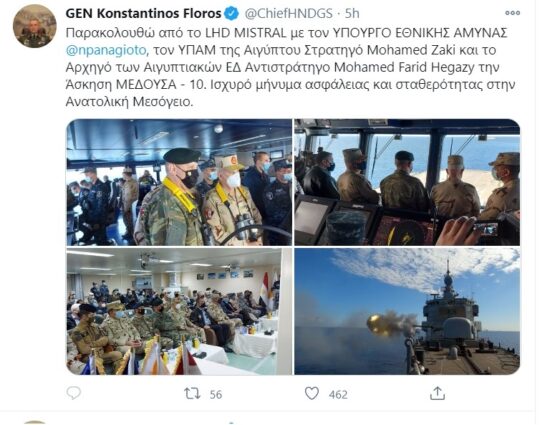This screenshot has width=550, height=425.
Task: Click the reply speech bubble icon
Action: pyautogui.click(x=74, y=393)
